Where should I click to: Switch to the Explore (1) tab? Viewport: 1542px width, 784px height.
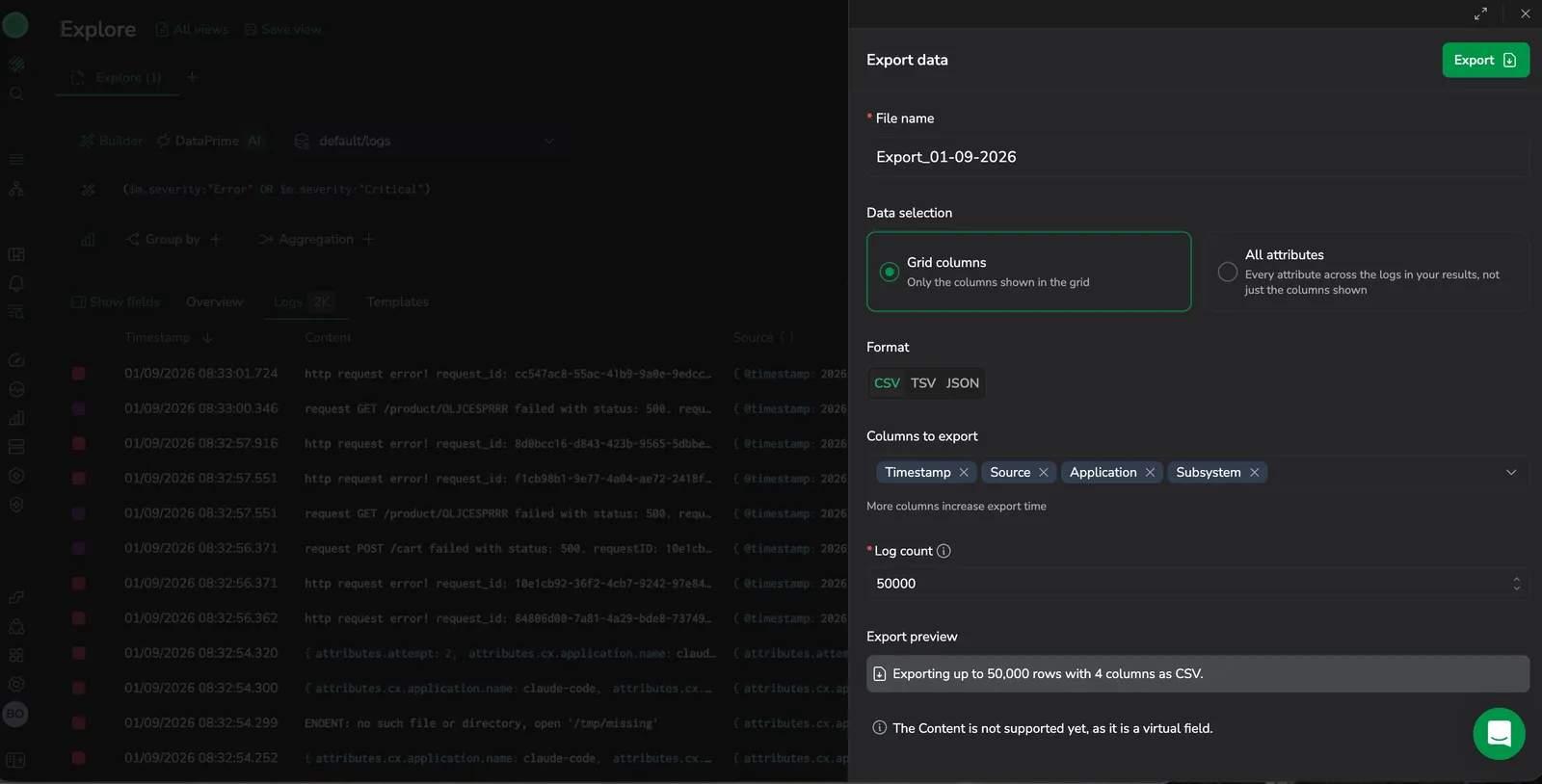118,77
